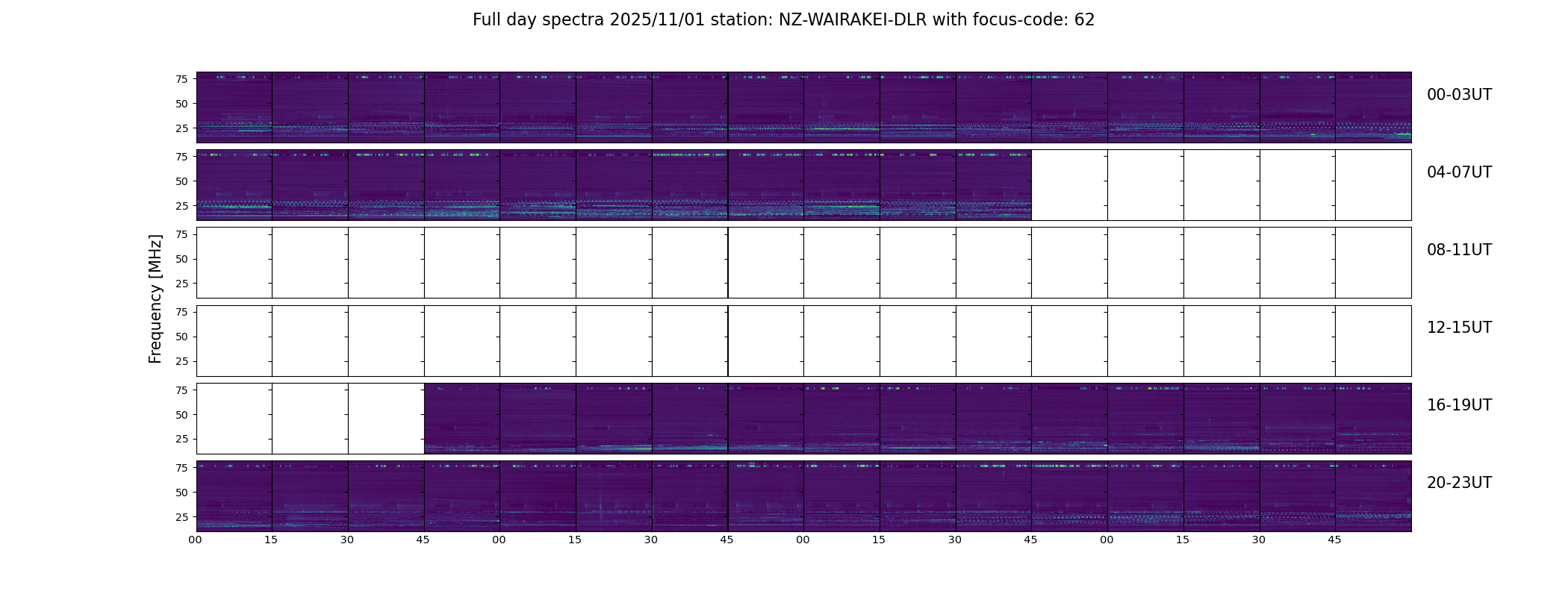
Task: Click the last '45' tick on the time axis
Action: (1334, 540)
